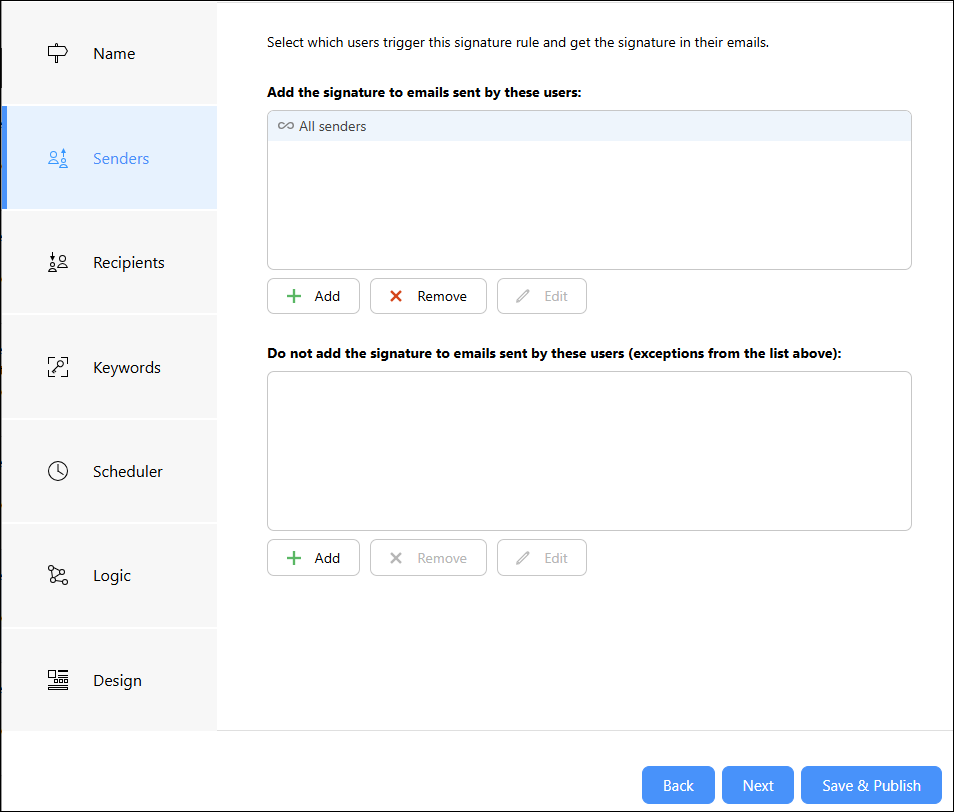Click the Logic nodes icon
This screenshot has height=812, width=954.
coord(58,575)
